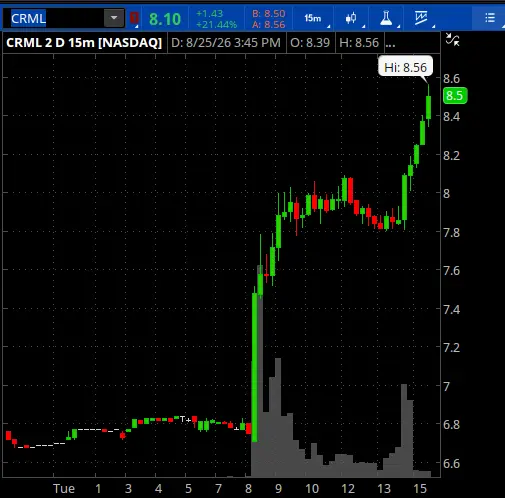Click the O: 8.39 open value label
Screen dimensions: 505x498
pos(310,43)
